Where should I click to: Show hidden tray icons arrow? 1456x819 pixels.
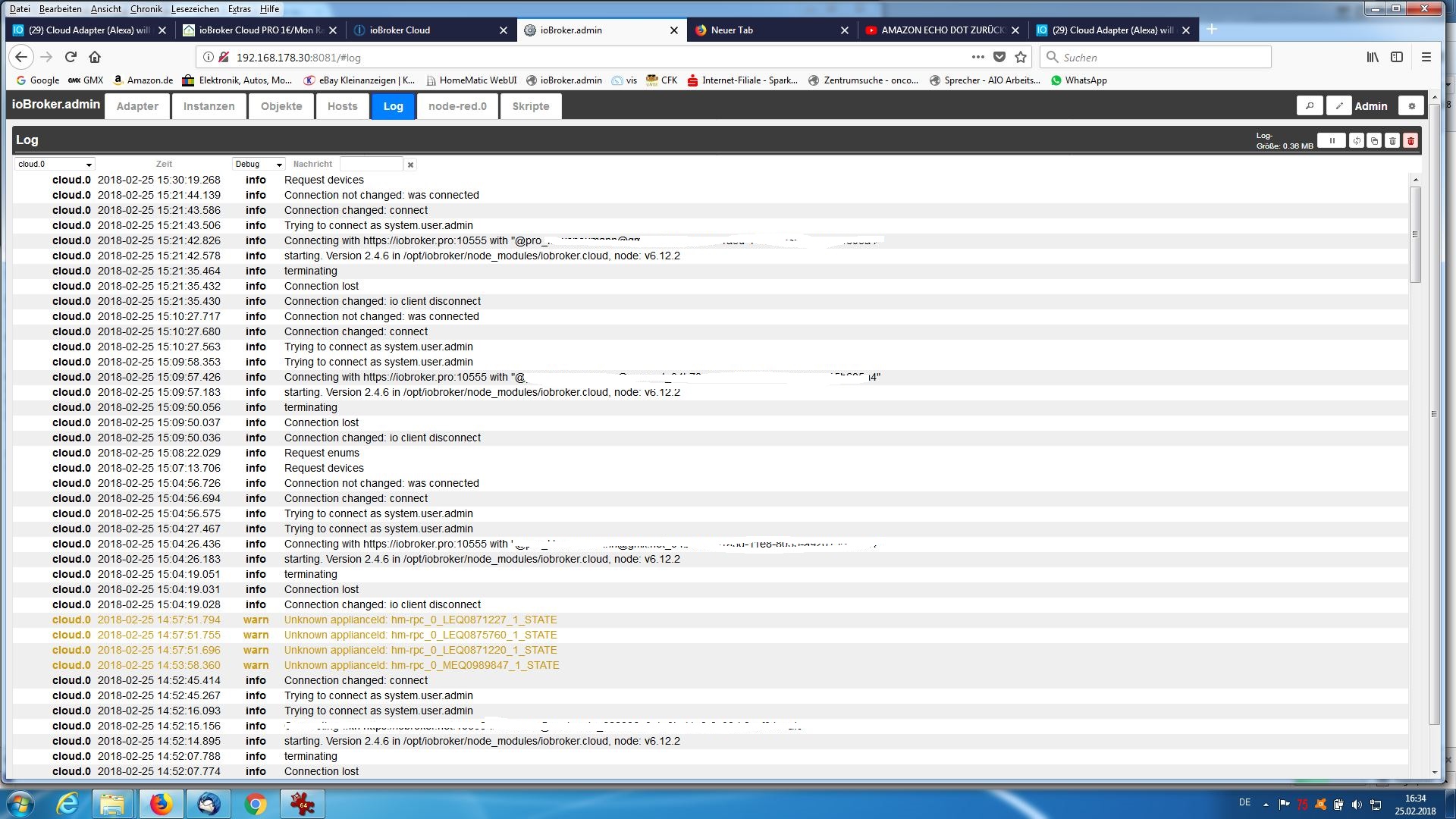coord(1266,805)
